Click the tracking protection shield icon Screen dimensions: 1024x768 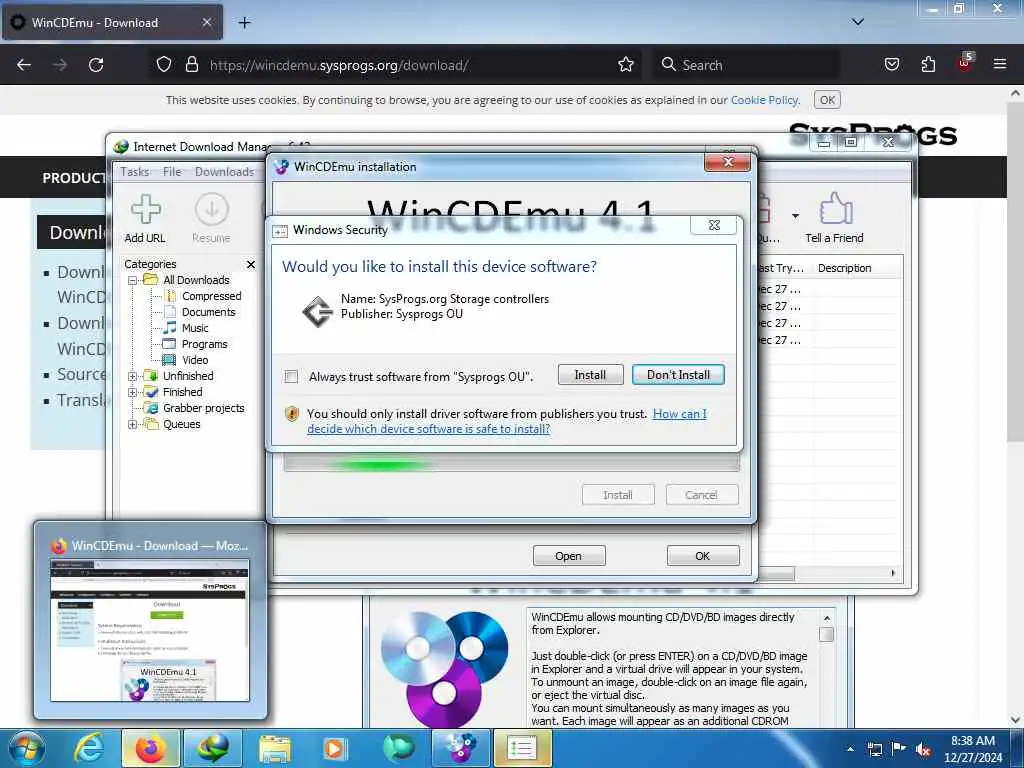[x=164, y=65]
